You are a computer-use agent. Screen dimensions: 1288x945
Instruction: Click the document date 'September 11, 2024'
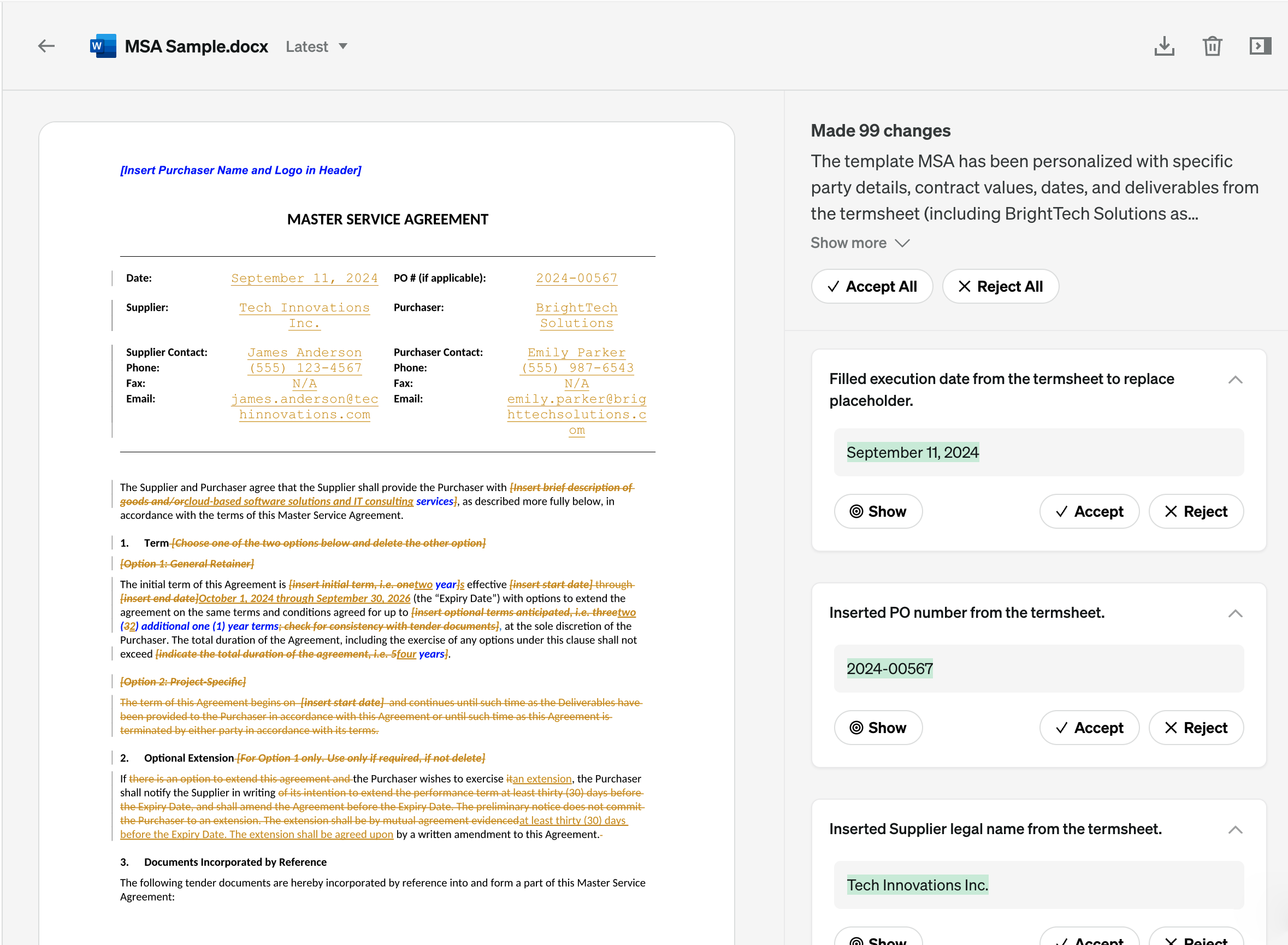[304, 278]
